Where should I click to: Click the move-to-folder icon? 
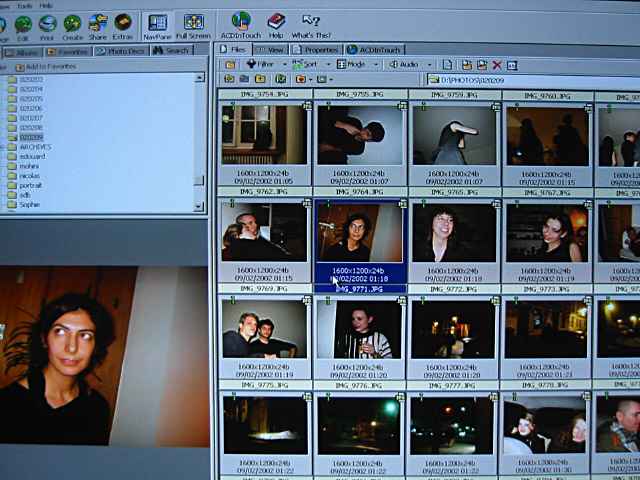pyautogui.click(x=482, y=65)
